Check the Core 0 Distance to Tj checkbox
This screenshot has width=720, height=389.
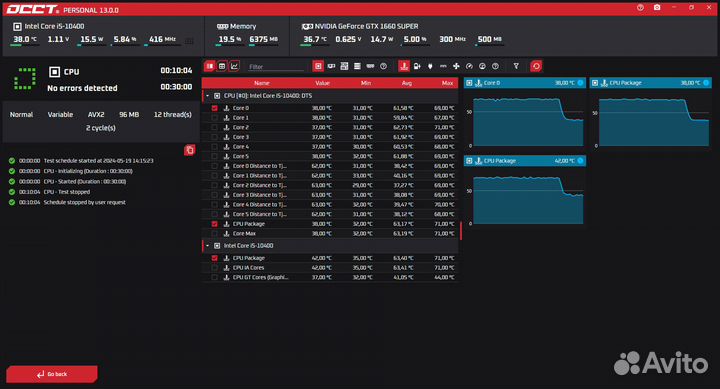214,166
